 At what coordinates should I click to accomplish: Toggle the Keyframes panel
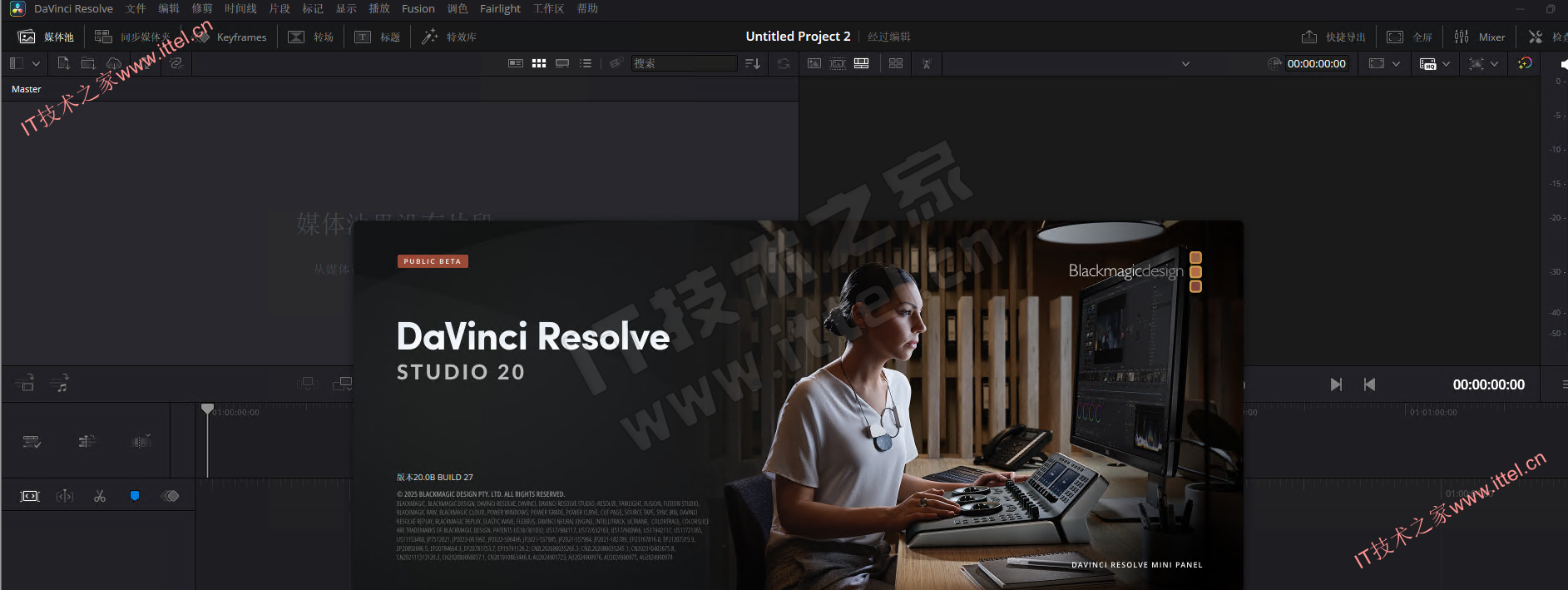click(x=231, y=37)
